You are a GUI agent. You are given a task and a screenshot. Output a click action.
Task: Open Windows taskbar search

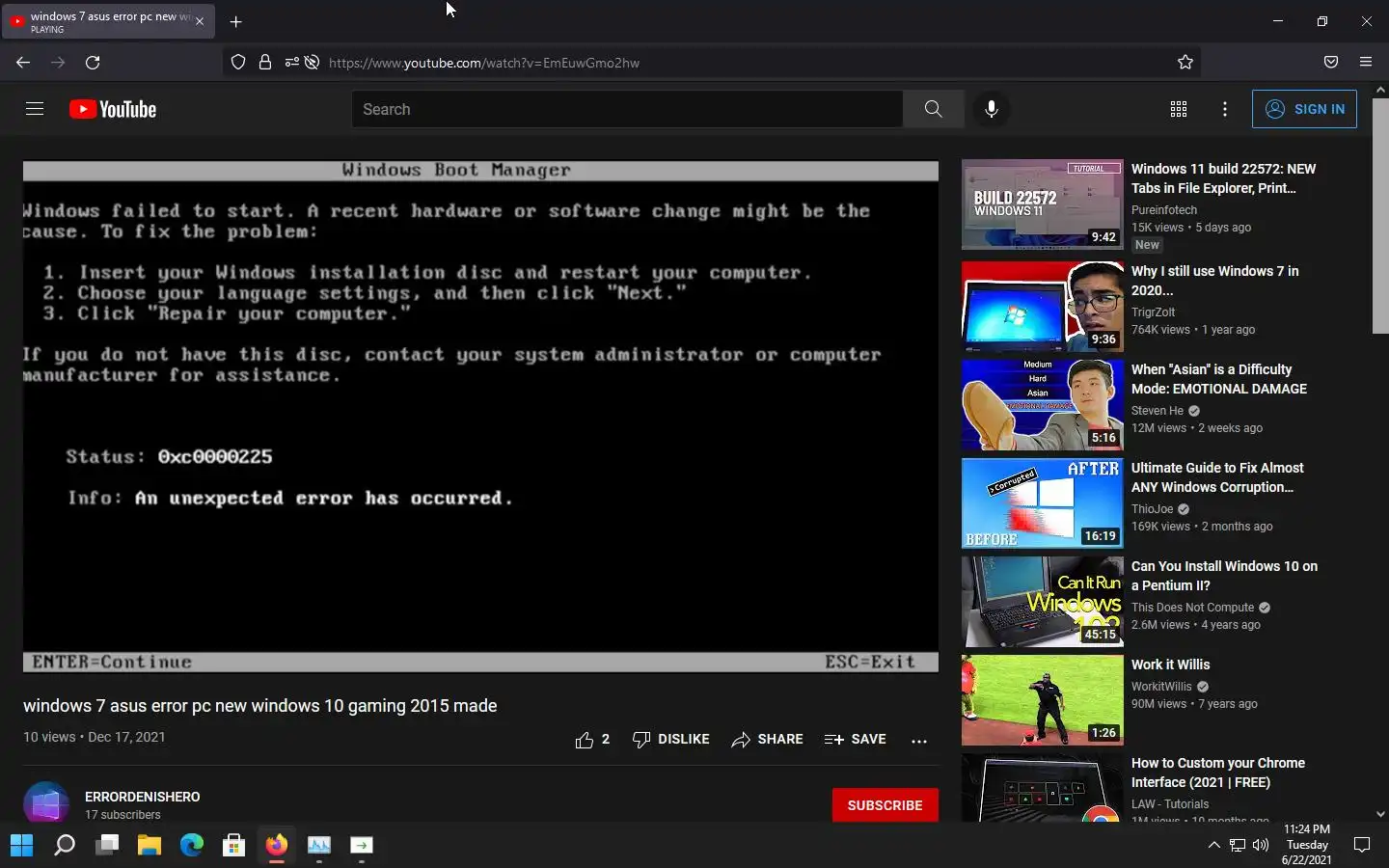[x=65, y=846]
